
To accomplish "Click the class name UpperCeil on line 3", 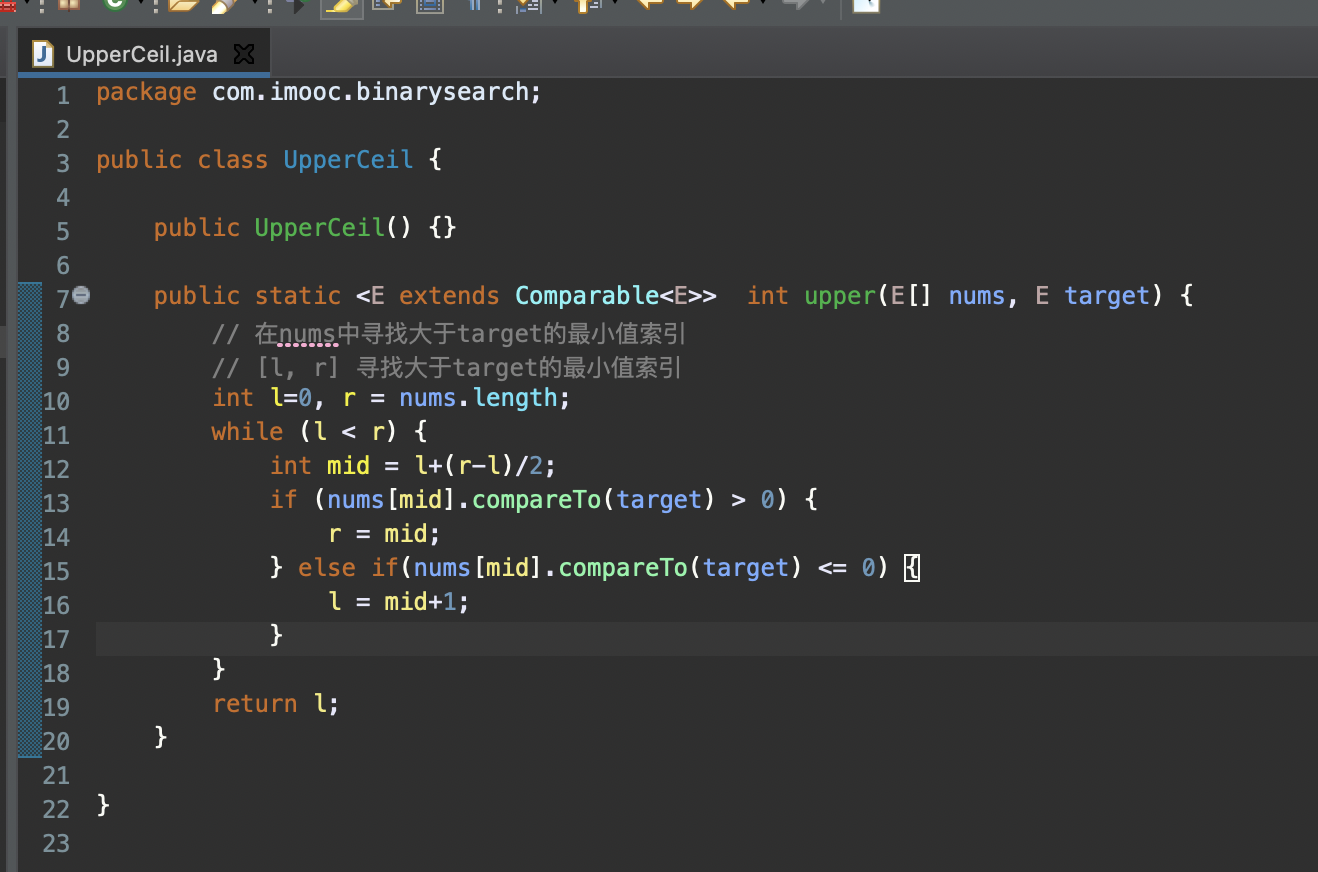I will coord(348,160).
